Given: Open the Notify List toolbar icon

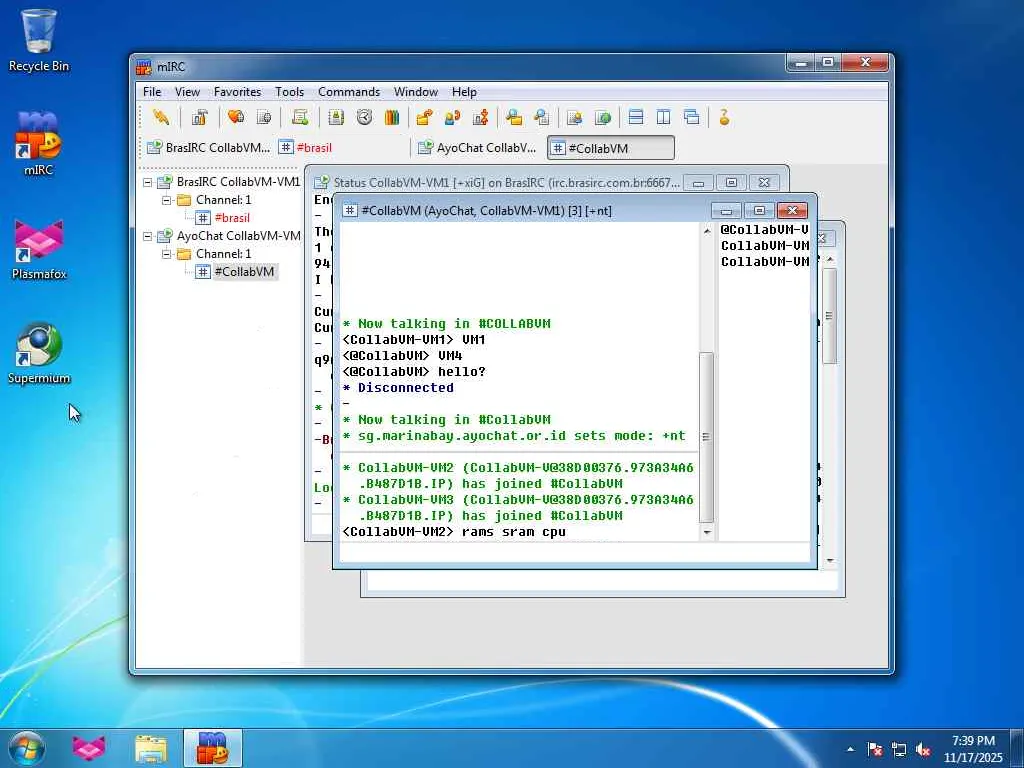Looking at the screenshot, I should click(x=575, y=118).
